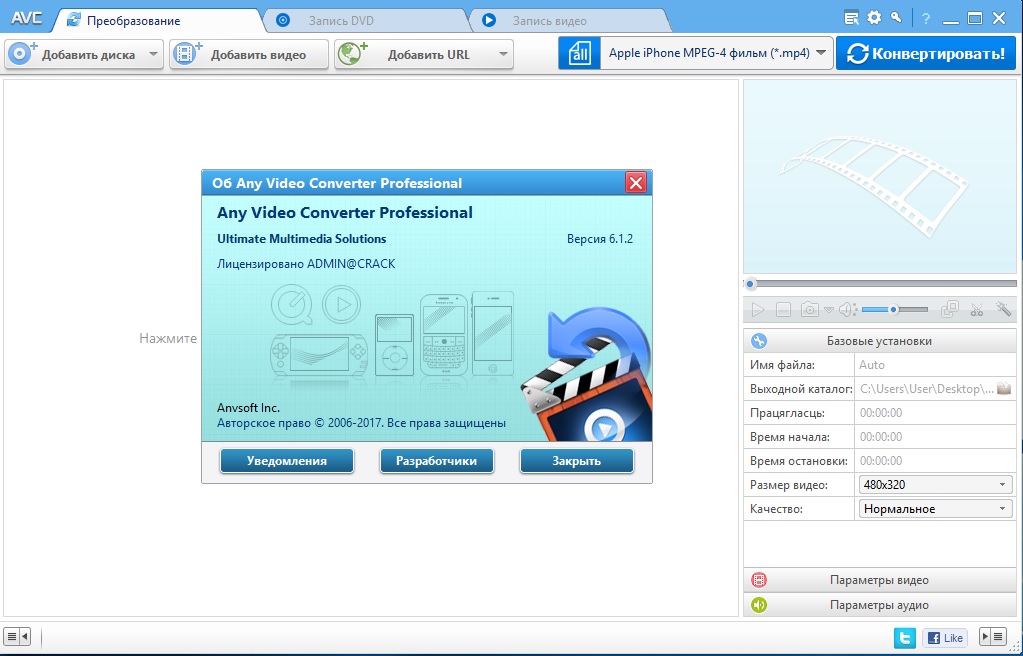Mute audio with the speaker icon
The image size is (1023, 656).
tap(846, 310)
